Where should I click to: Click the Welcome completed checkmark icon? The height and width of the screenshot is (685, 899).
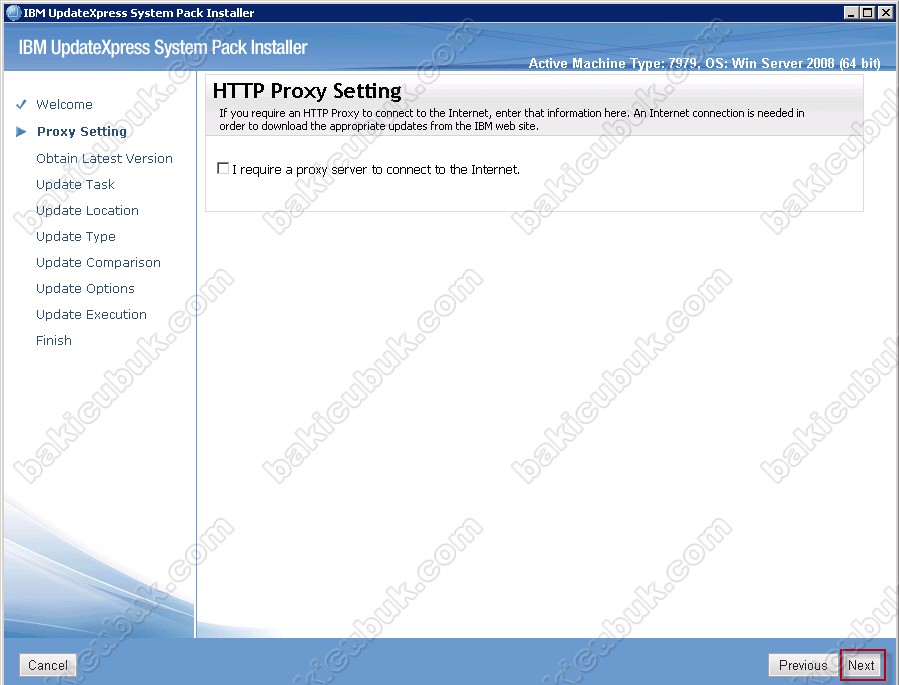pos(21,104)
